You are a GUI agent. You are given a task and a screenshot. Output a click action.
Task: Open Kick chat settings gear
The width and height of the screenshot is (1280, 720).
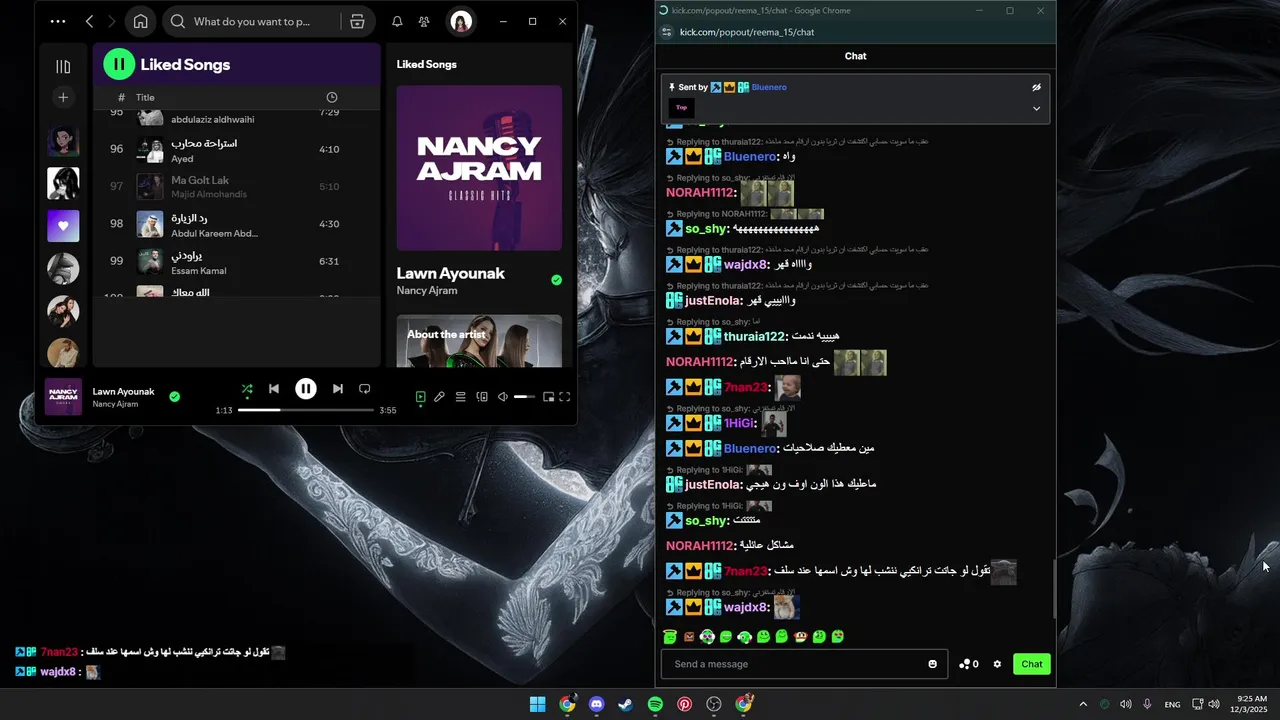pyautogui.click(x=997, y=664)
